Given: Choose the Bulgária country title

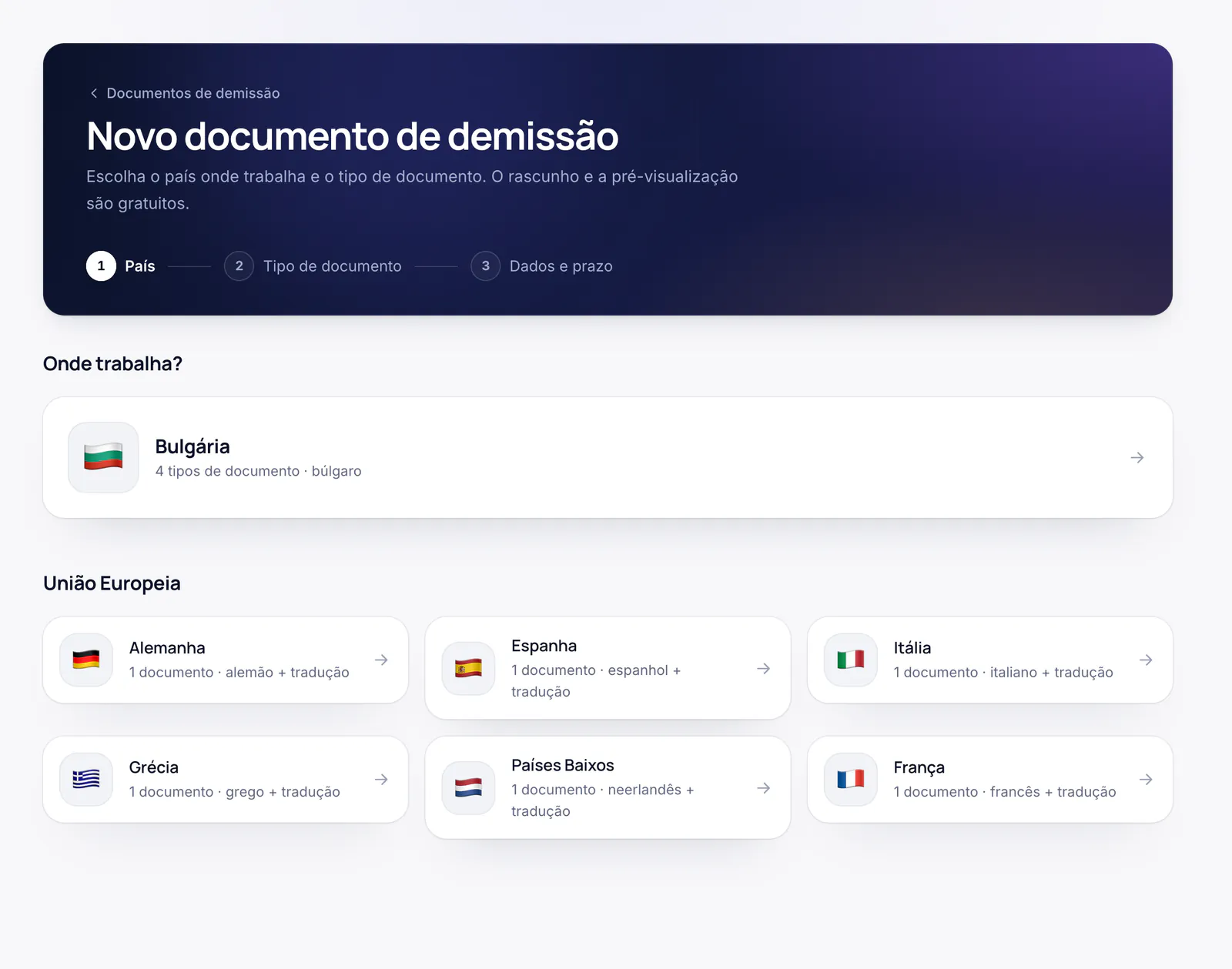Looking at the screenshot, I should pyautogui.click(x=192, y=446).
